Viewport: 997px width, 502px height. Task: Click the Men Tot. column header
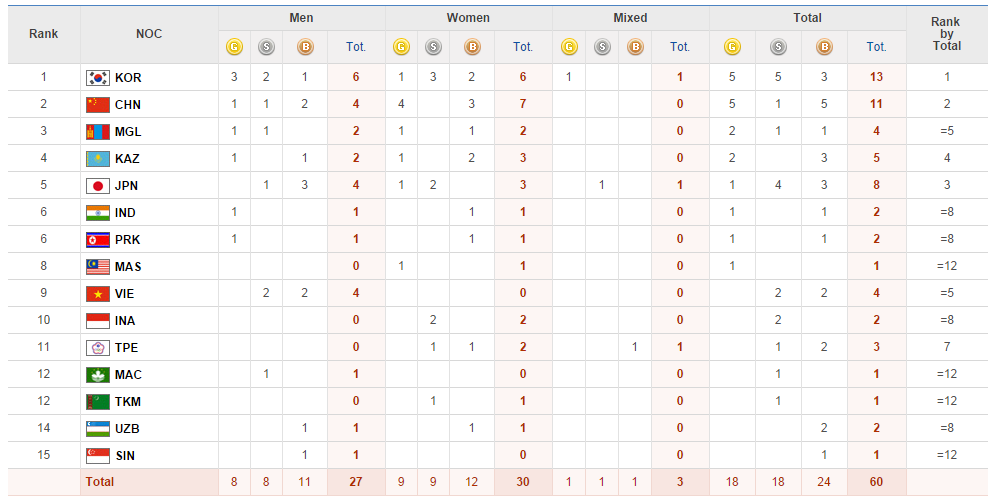(356, 46)
